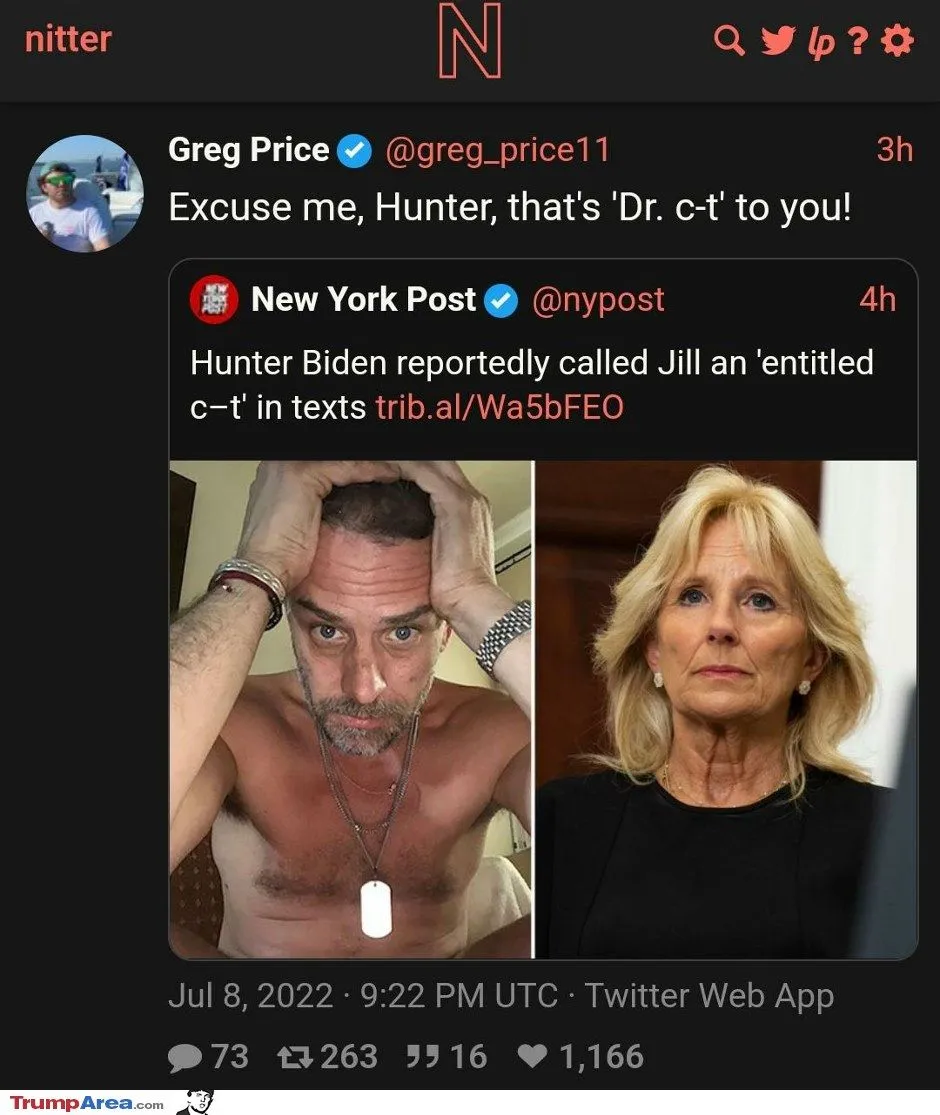Screen dimensions: 940x1115
Task: Open the search magnifier icon
Action: coord(729,41)
